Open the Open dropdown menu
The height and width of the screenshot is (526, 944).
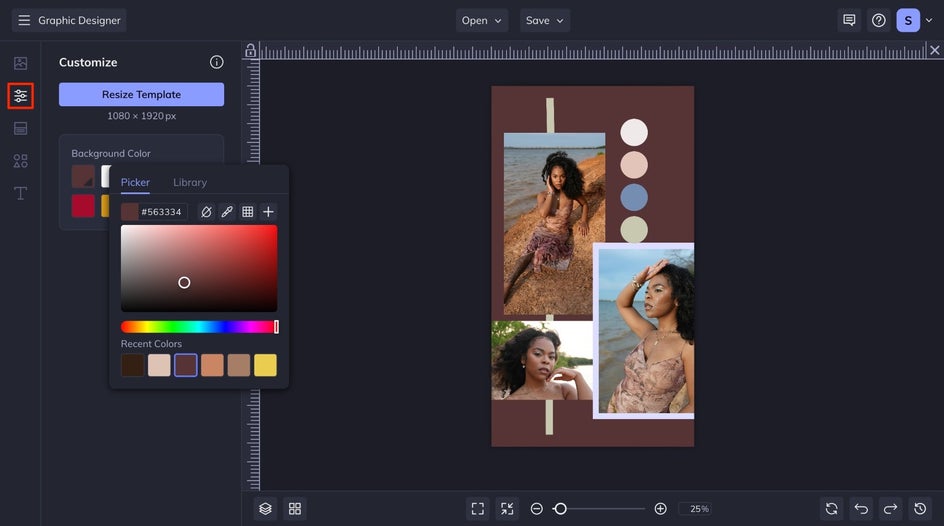click(x=482, y=20)
